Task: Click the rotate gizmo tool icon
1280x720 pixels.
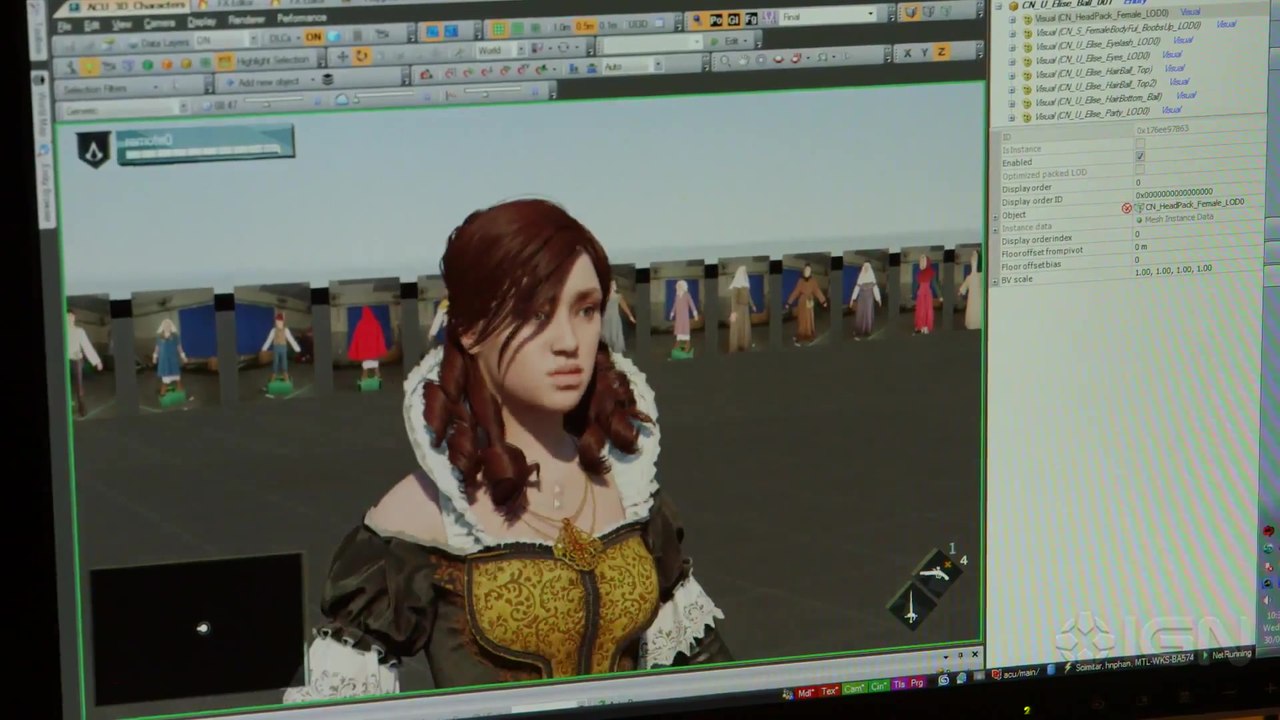Action: [x=361, y=56]
